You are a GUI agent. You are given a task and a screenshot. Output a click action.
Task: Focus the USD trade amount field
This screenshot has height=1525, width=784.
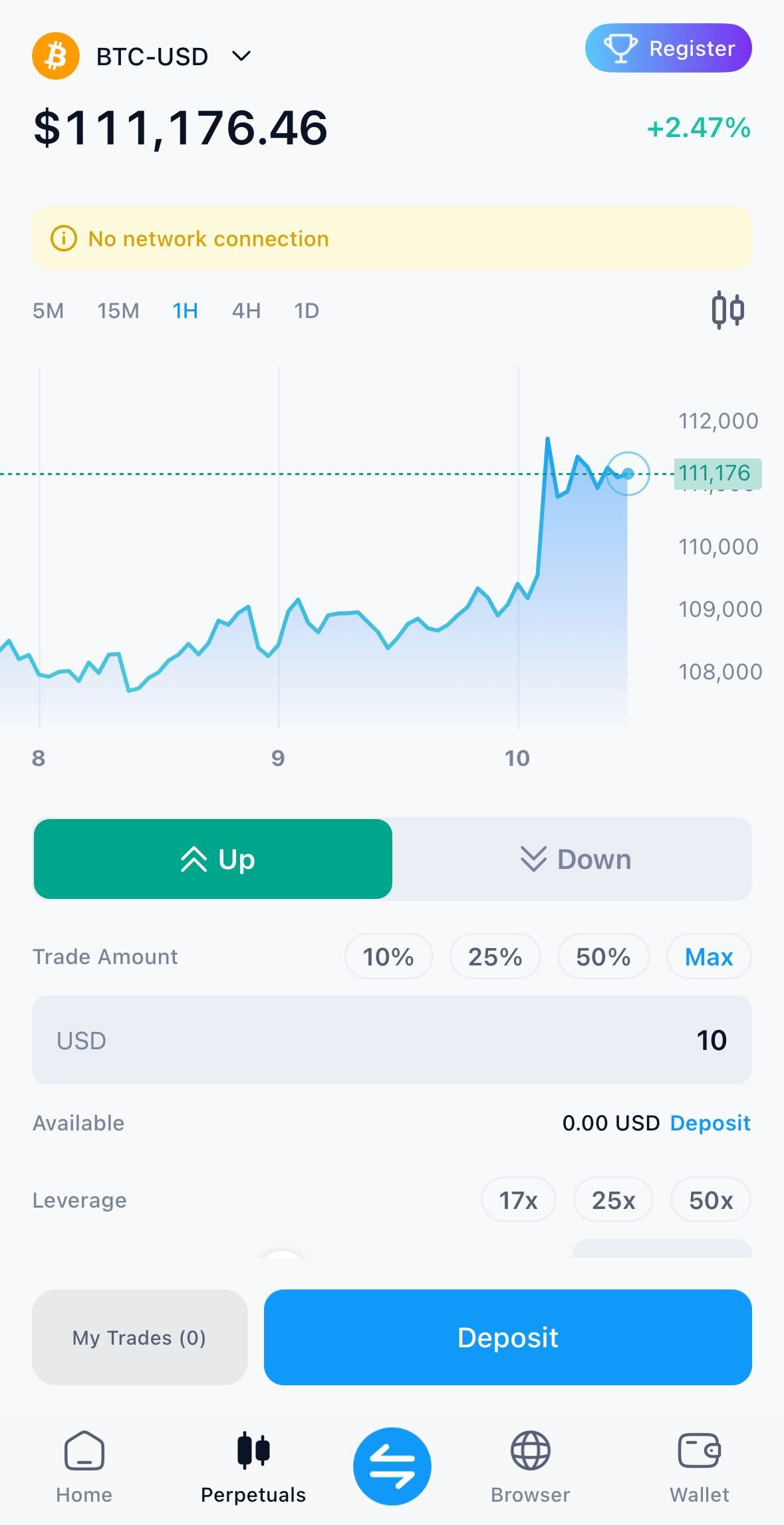click(x=392, y=1040)
